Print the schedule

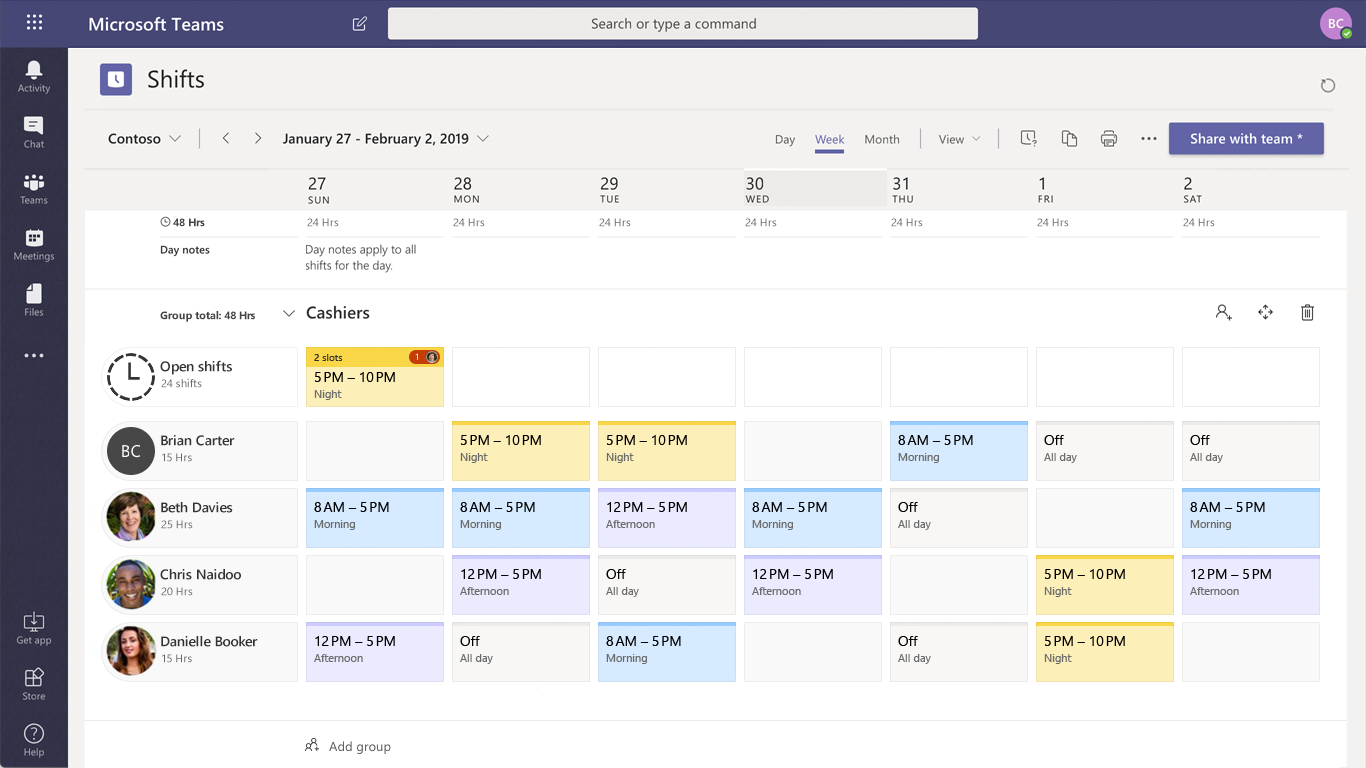(1109, 139)
